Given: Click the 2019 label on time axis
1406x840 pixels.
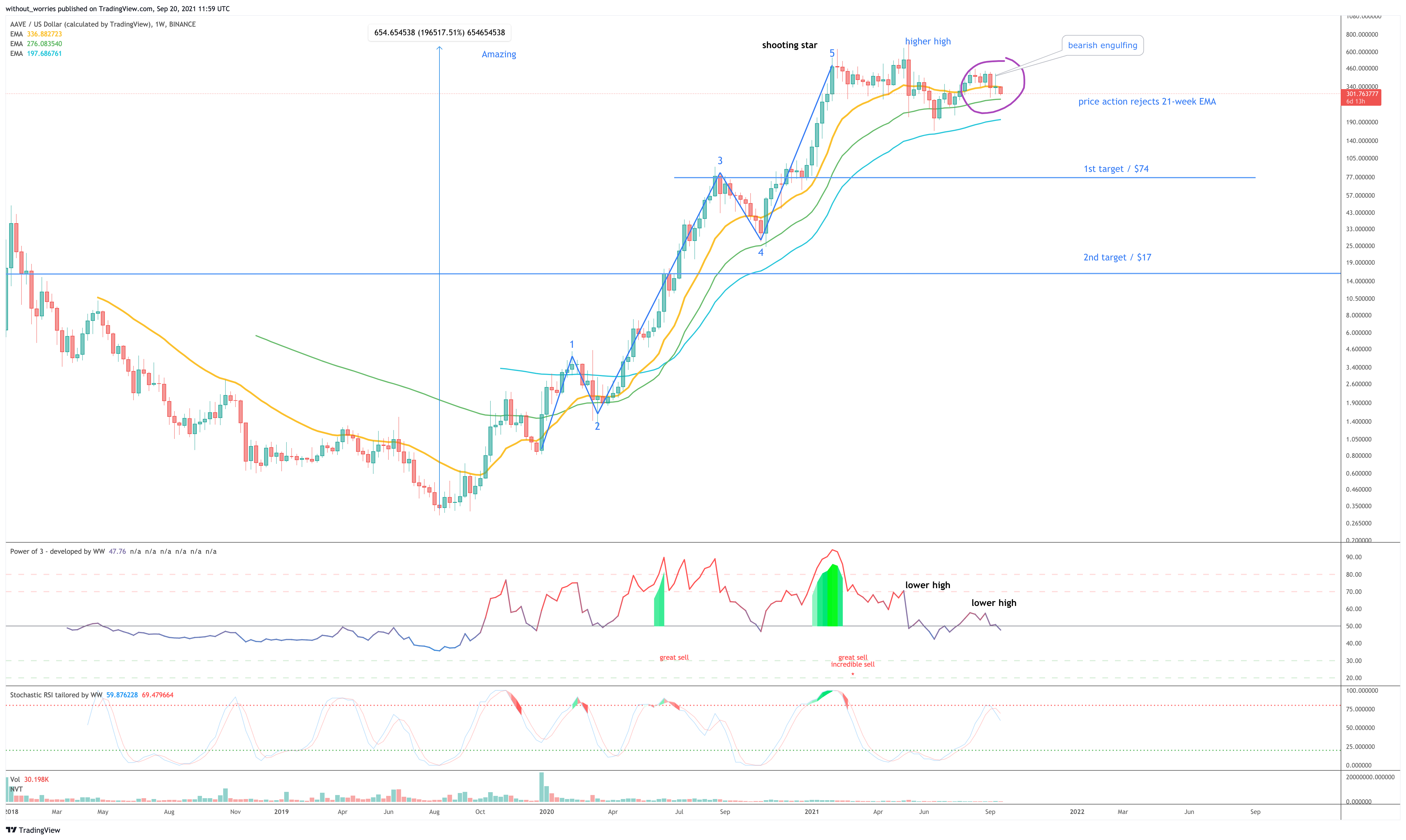Looking at the screenshot, I should [x=281, y=812].
